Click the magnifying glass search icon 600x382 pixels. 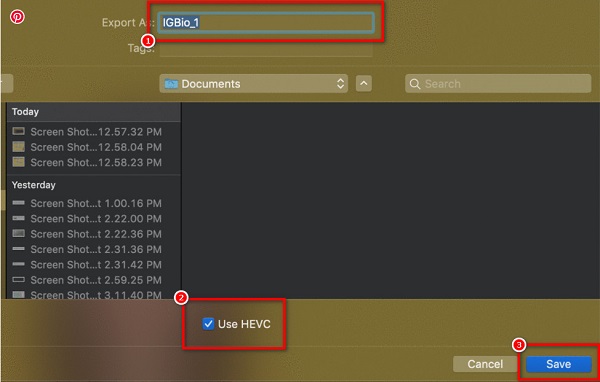click(x=415, y=84)
